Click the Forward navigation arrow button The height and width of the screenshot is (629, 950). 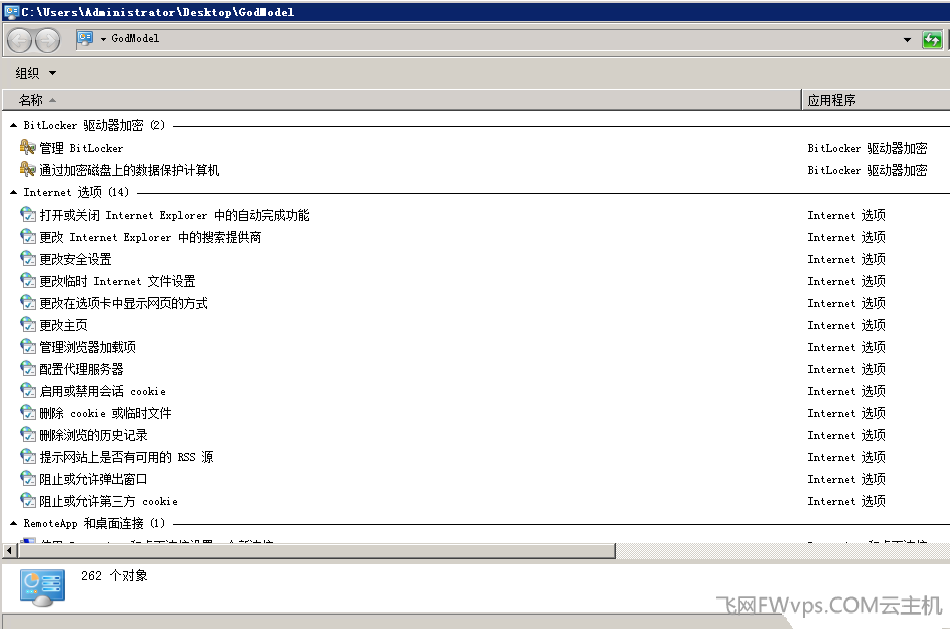coord(47,41)
